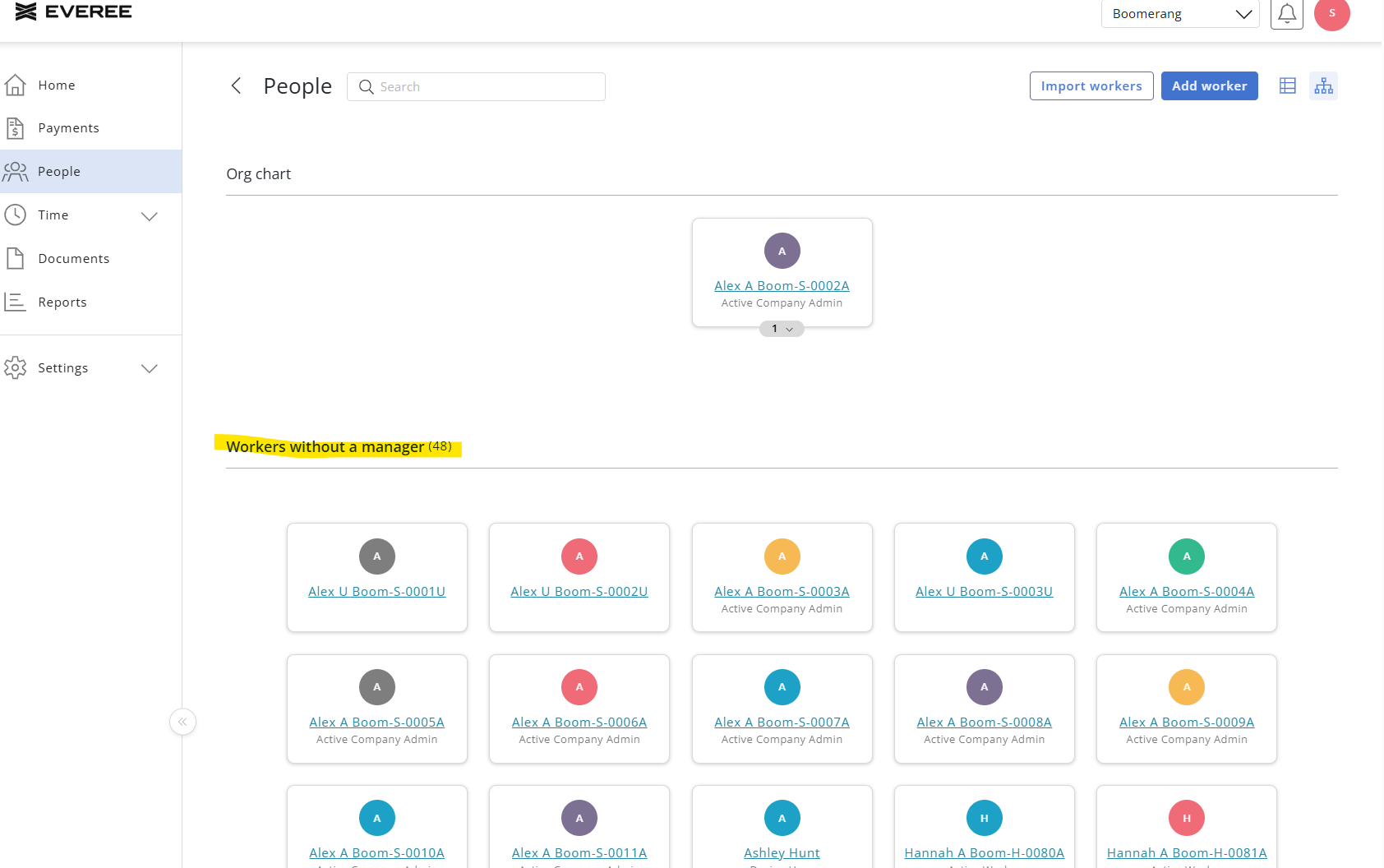1384x868 pixels.
Task: Click the Alex A Boom-S-0005A card
Action: [376, 709]
